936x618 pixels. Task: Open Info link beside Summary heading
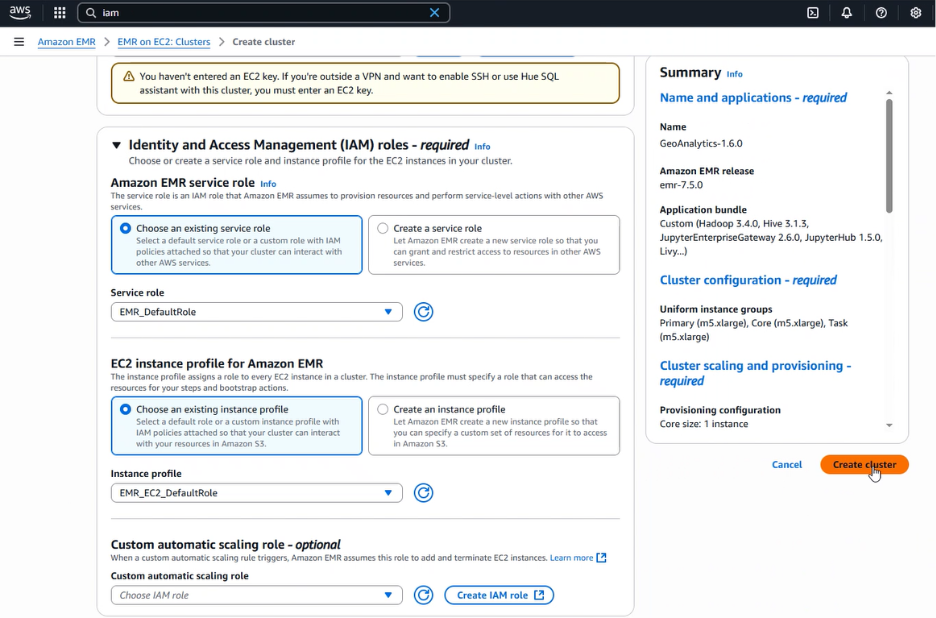point(734,74)
